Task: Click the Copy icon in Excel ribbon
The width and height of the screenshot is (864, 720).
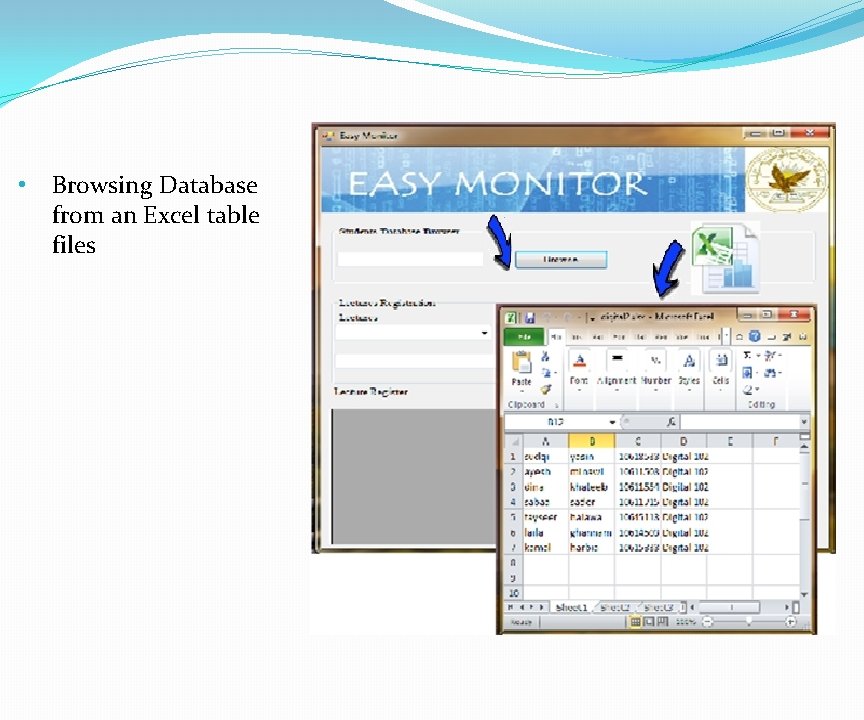Action: point(547,373)
